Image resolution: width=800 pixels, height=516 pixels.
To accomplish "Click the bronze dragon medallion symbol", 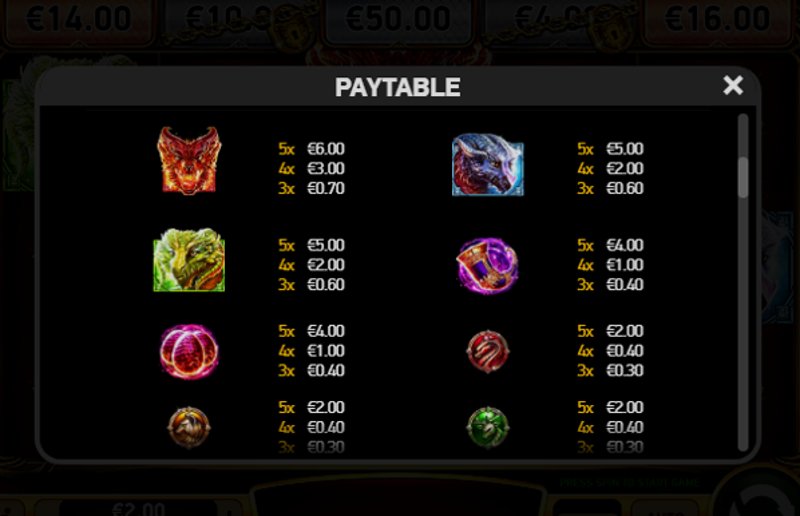I will tap(189, 427).
